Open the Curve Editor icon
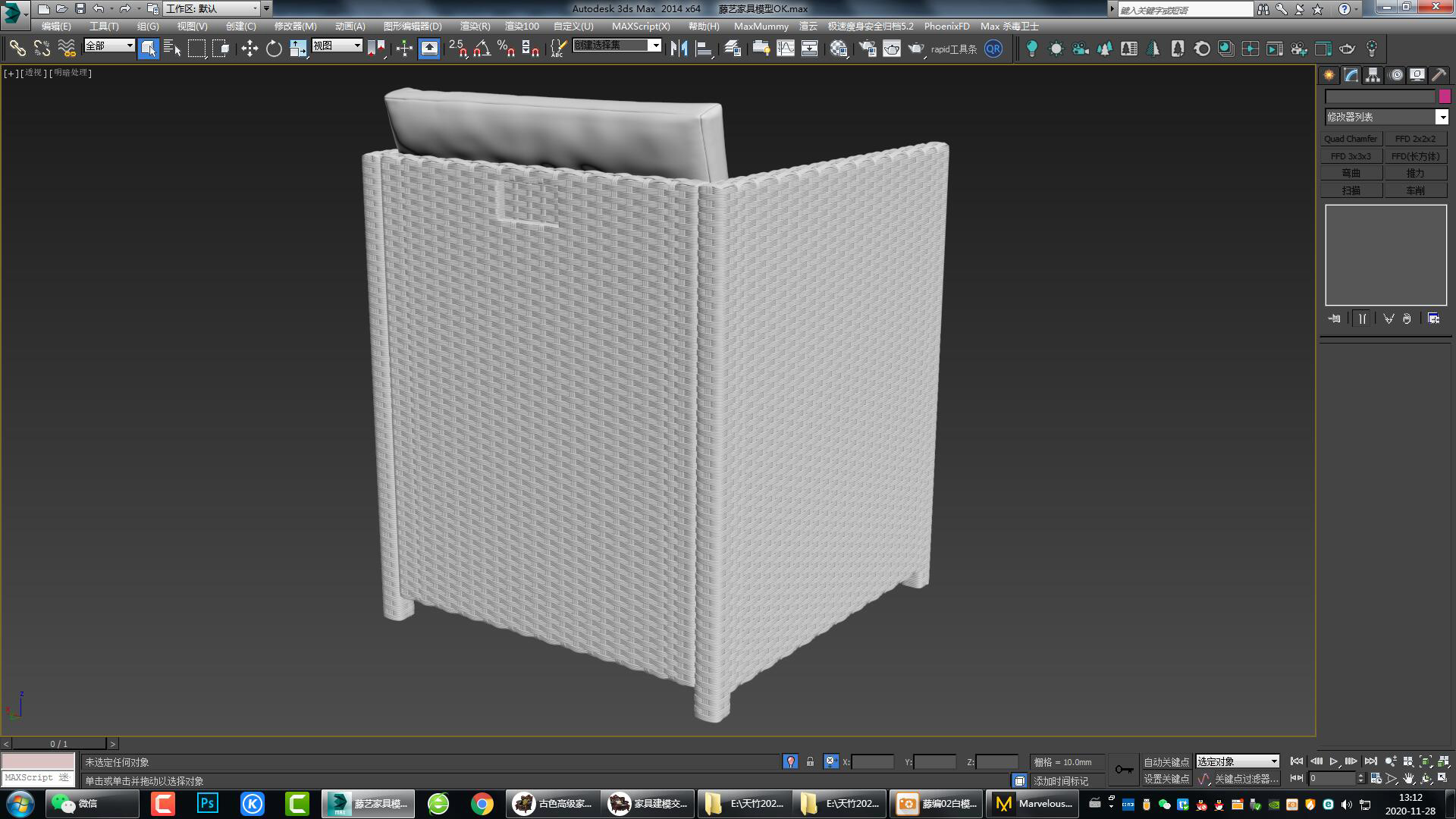The image size is (1456, 819). tap(786, 49)
